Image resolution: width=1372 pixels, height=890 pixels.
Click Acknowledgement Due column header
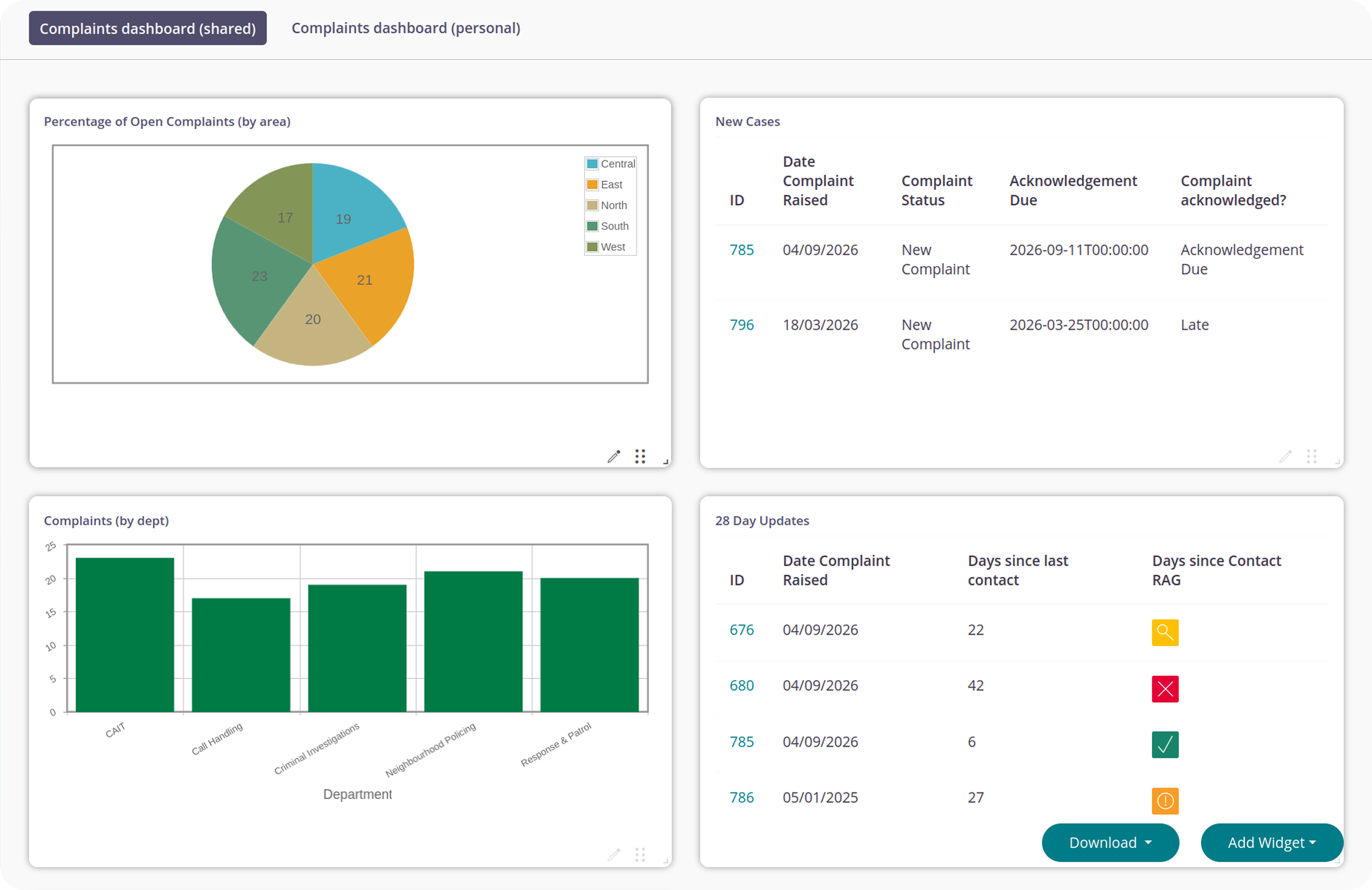1073,190
